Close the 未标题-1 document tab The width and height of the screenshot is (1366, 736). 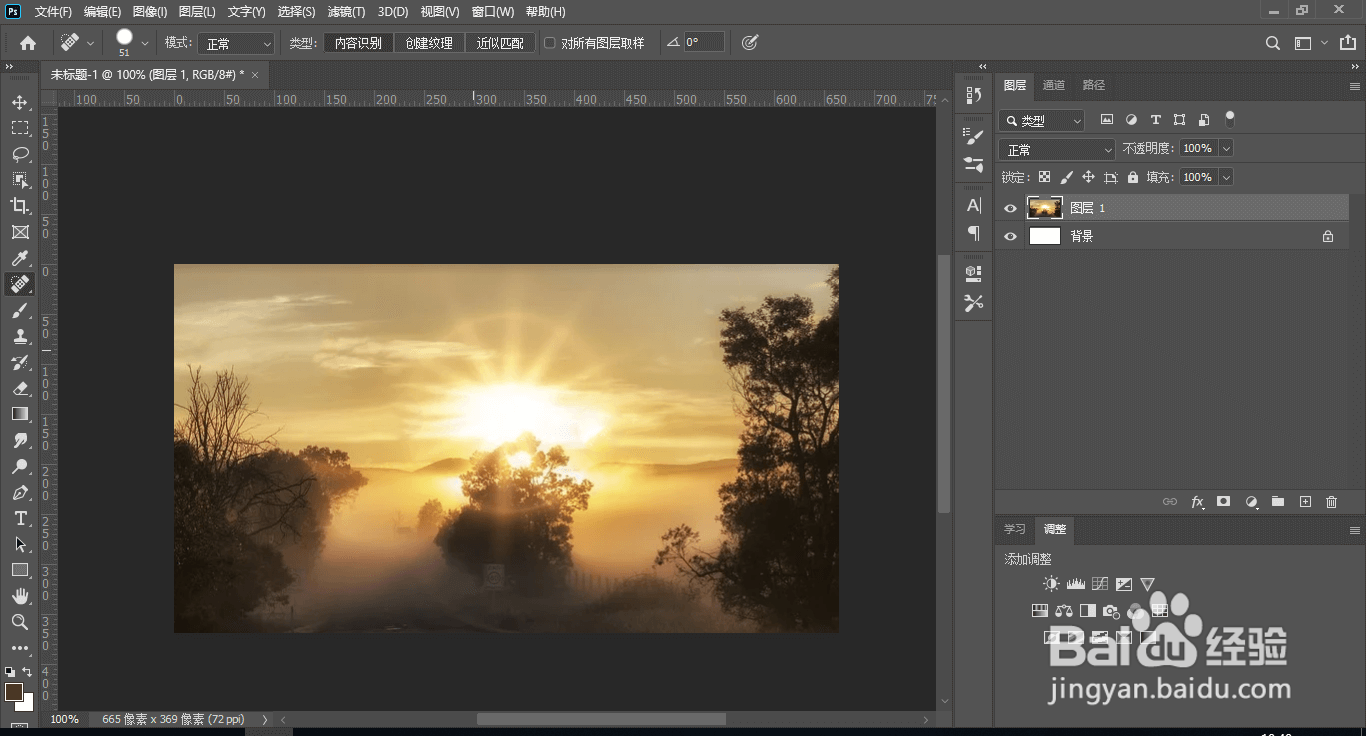[x=255, y=75]
